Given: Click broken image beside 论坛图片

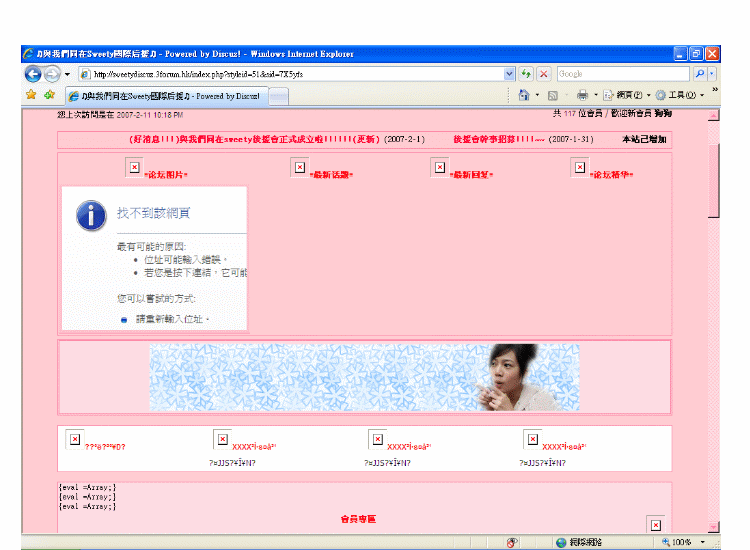Looking at the screenshot, I should pos(134,167).
